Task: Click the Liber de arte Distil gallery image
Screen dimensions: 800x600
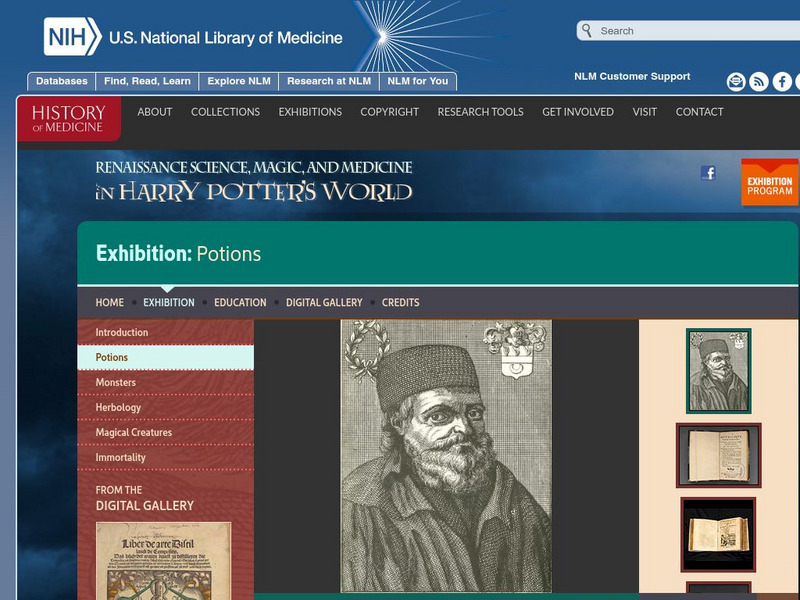Action: 163,561
